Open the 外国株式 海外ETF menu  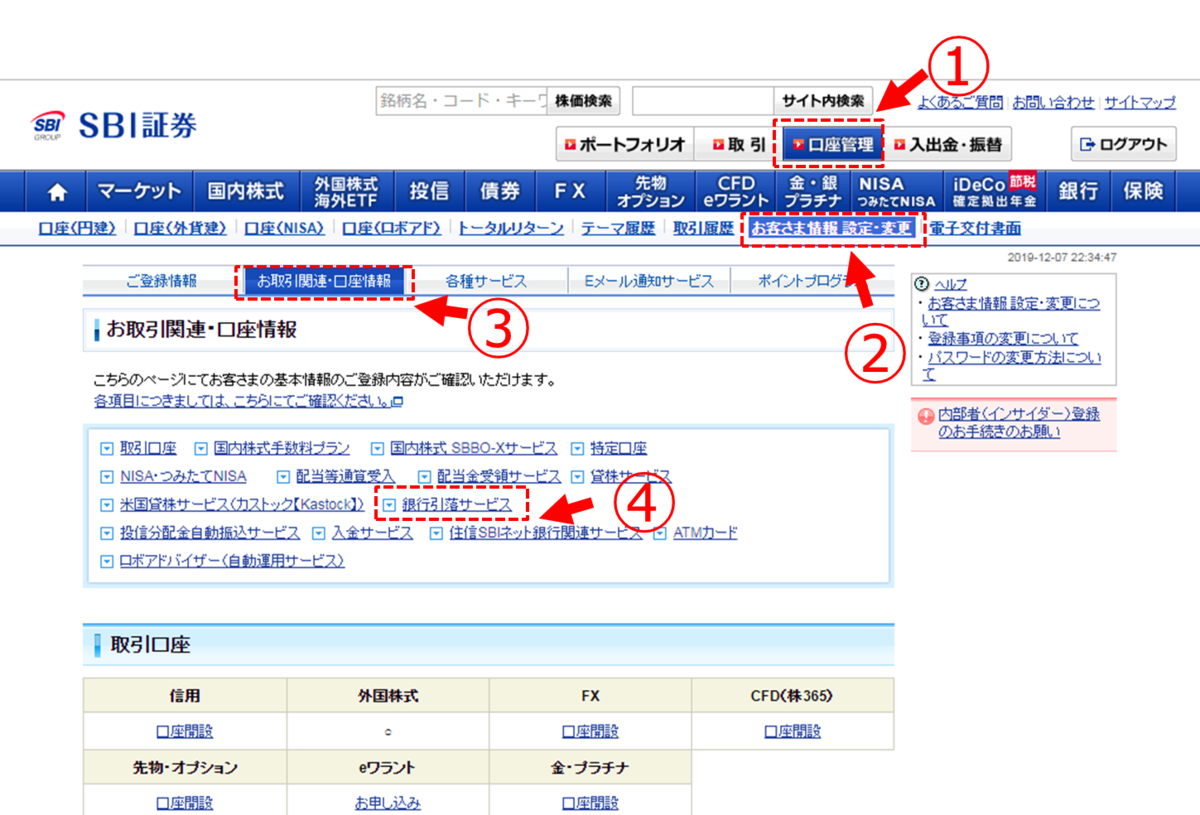tap(346, 190)
